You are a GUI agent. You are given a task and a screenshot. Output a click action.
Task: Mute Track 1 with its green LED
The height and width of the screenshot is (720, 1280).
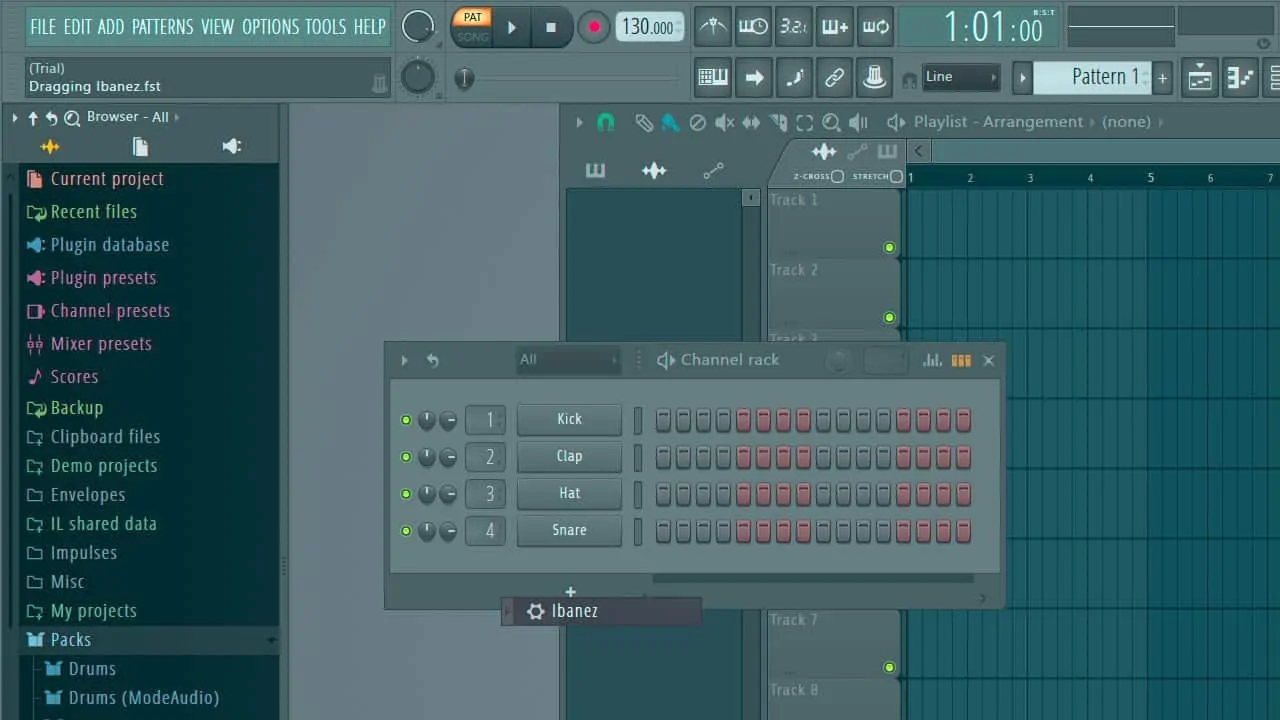pyautogui.click(x=889, y=247)
